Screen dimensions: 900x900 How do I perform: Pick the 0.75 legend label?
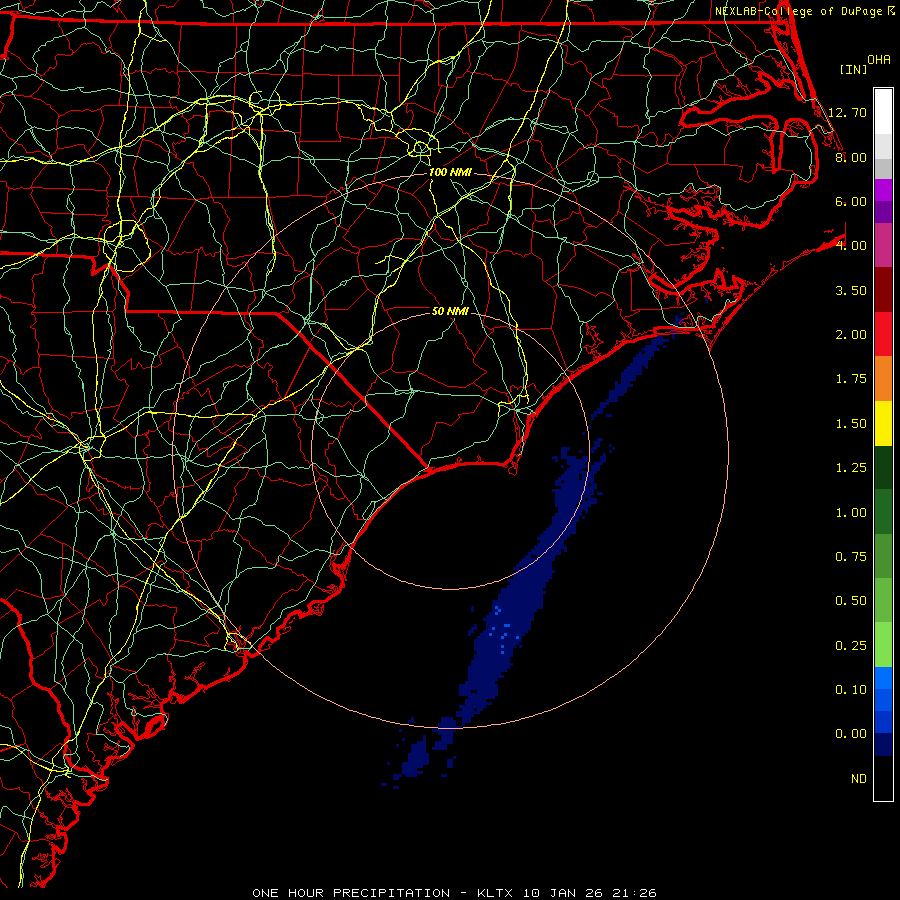coord(851,557)
